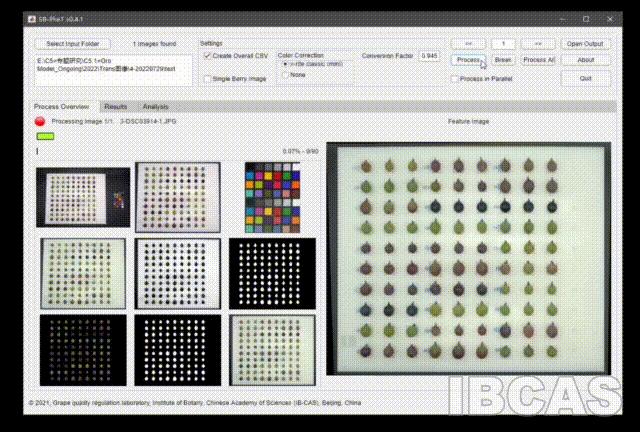640x432 pixels.
Task: Click the Conversion Factor input field
Action: pos(429,56)
